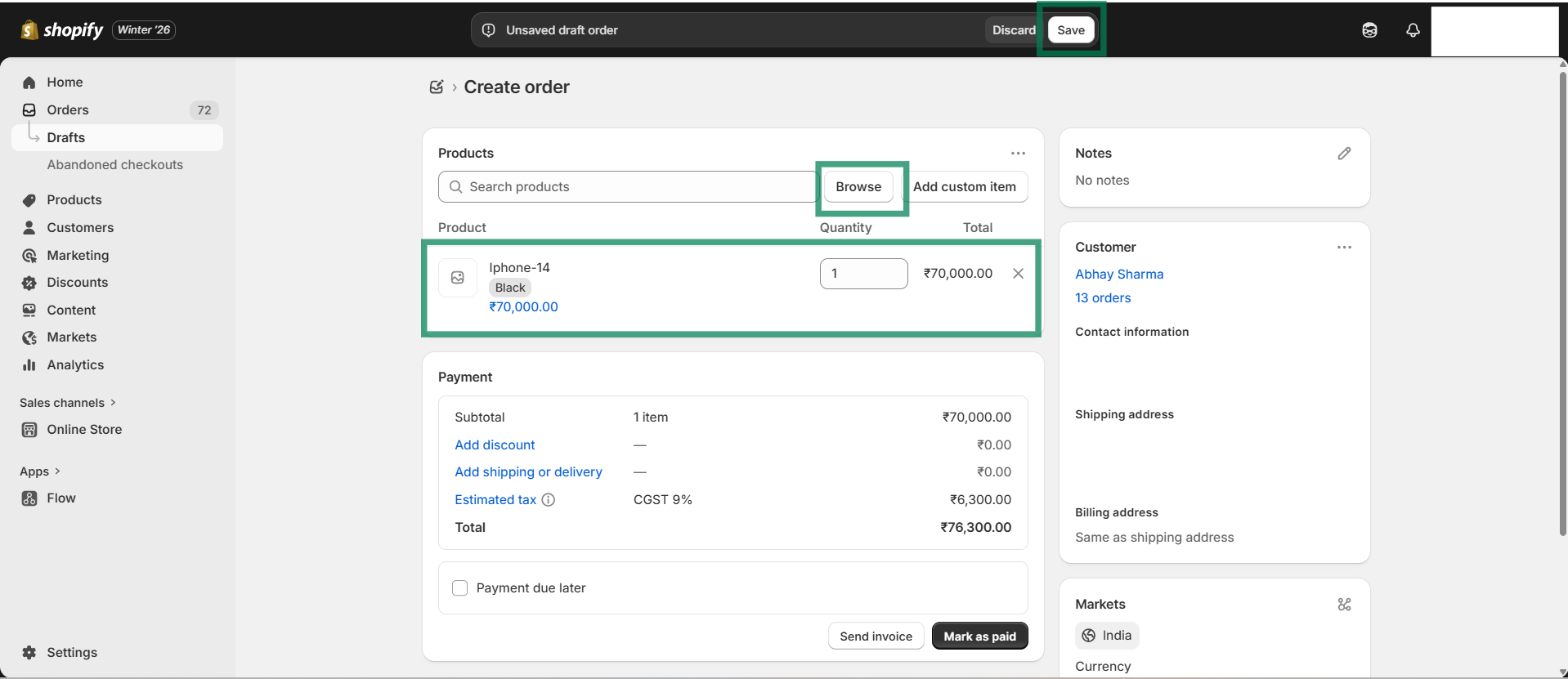Viewport: 1568px width, 679px height.
Task: Click the Add discount link
Action: click(x=495, y=445)
